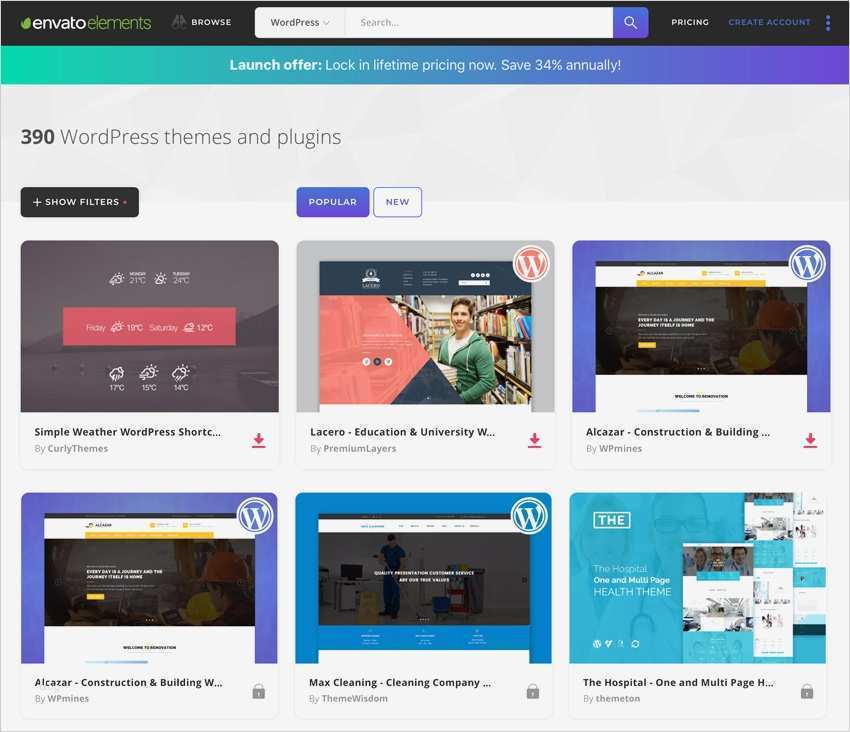This screenshot has height=732, width=850.
Task: Click the WordPress badge on the top-row Alcazar
Action: [x=807, y=264]
